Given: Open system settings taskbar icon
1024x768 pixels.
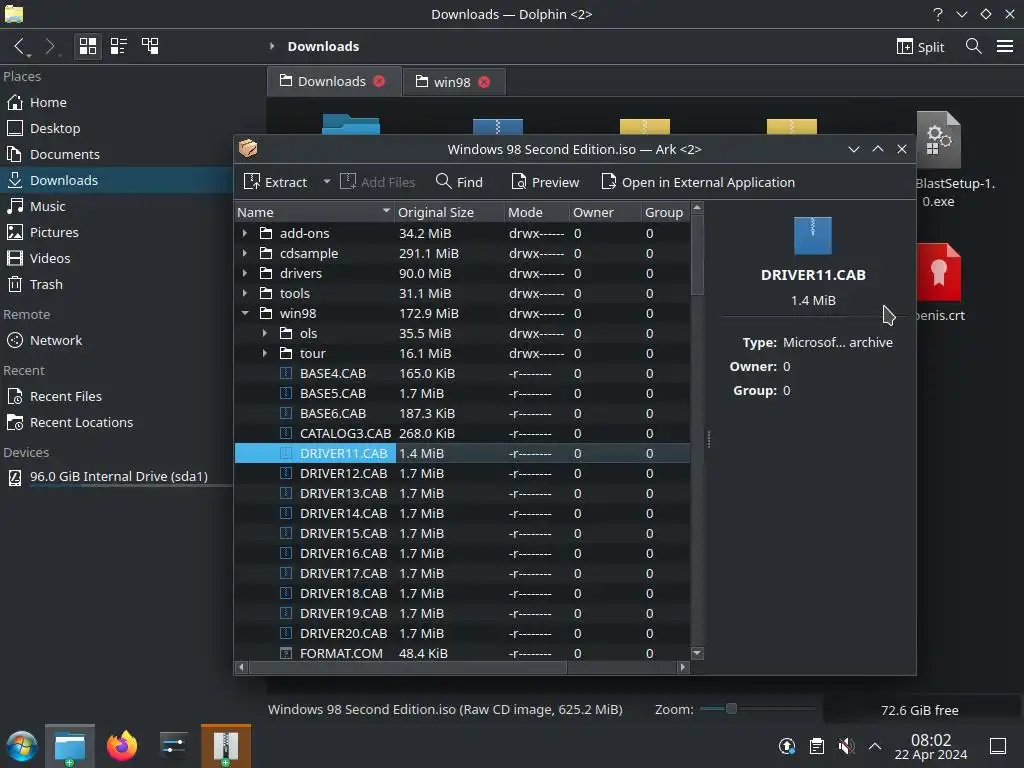Looking at the screenshot, I should 173,745.
